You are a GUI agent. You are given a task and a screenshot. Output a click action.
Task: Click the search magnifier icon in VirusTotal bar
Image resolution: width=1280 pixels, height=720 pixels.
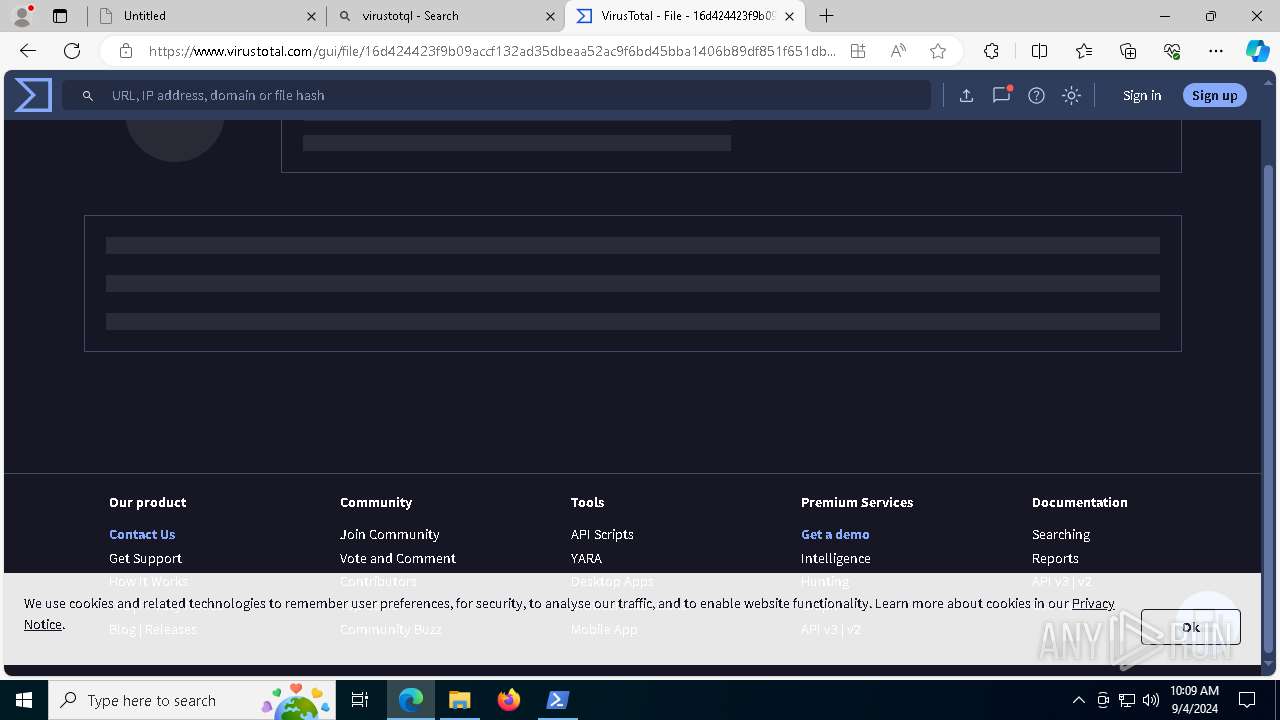point(88,96)
